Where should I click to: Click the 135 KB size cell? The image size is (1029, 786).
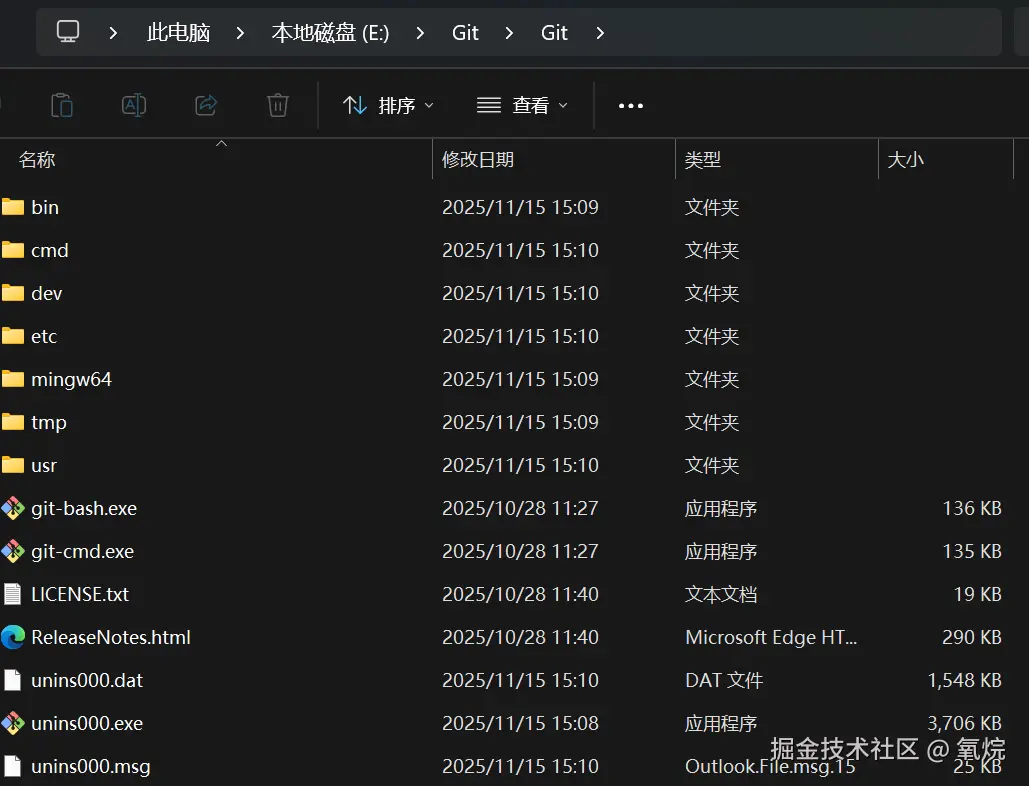(x=972, y=551)
